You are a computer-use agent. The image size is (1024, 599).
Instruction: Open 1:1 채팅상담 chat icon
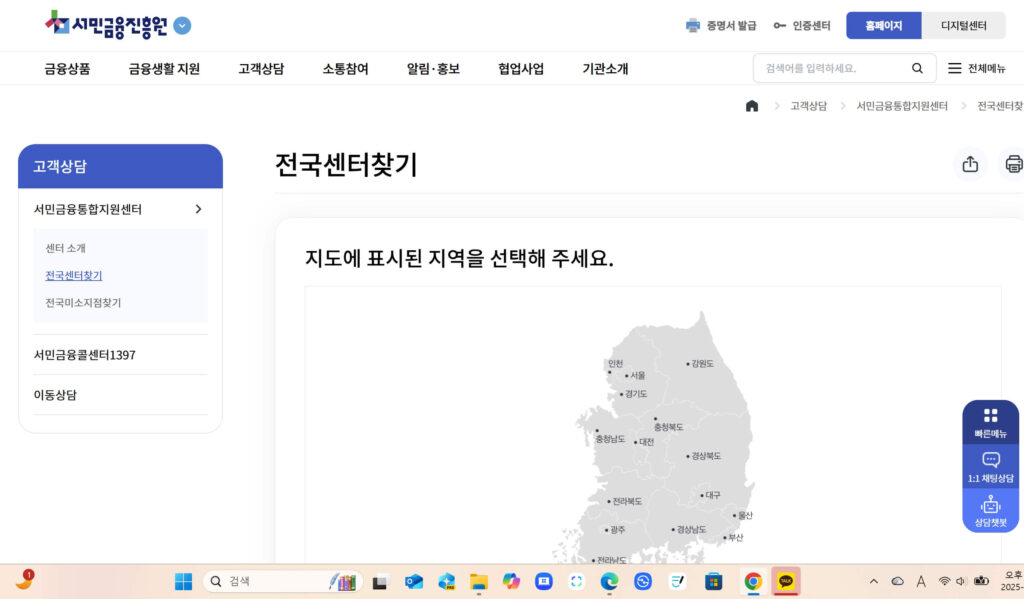(x=990, y=466)
